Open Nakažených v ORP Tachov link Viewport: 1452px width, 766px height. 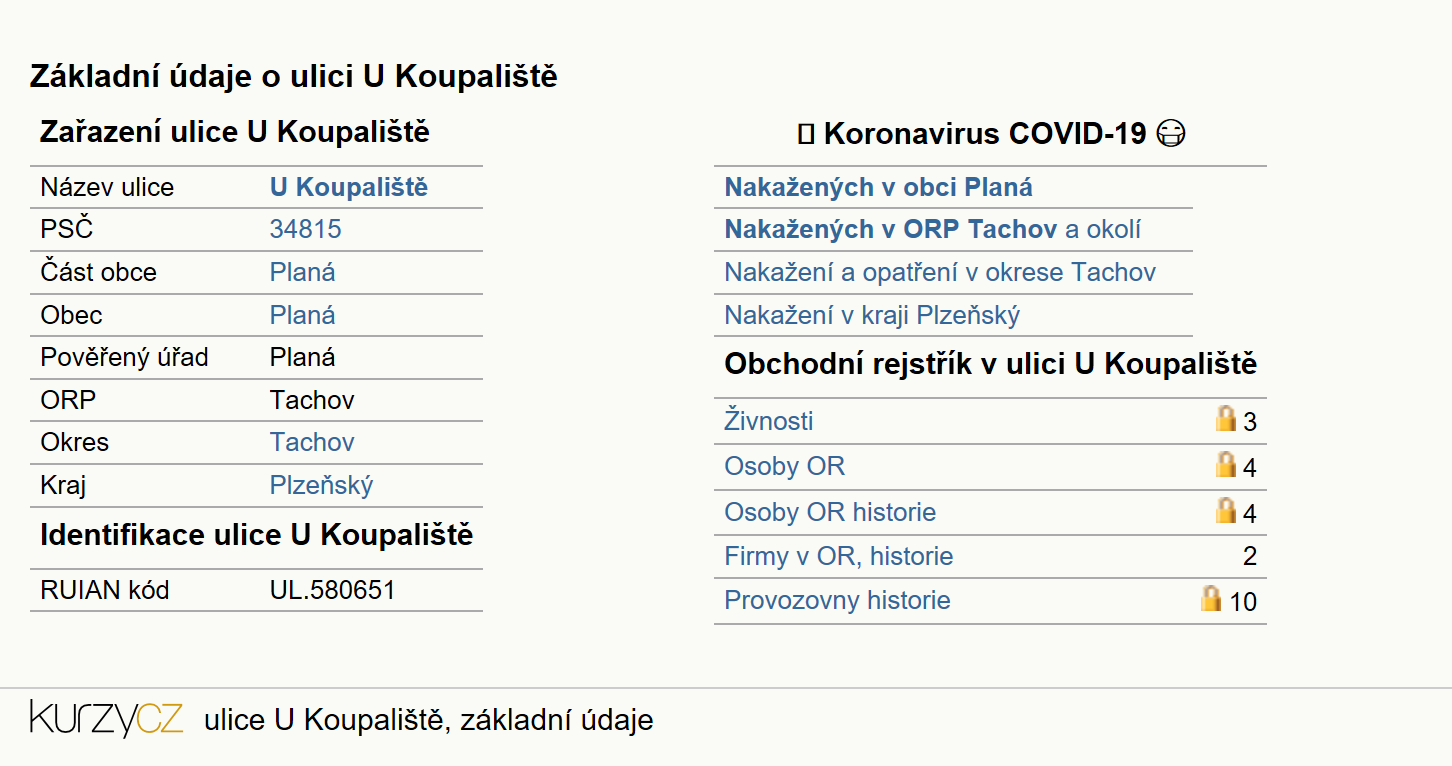pos(890,229)
